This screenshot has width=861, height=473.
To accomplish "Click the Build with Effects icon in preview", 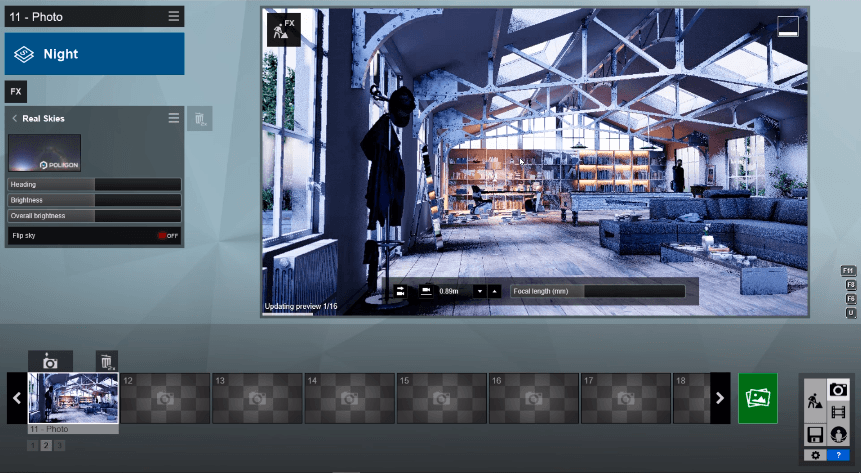I will (283, 29).
